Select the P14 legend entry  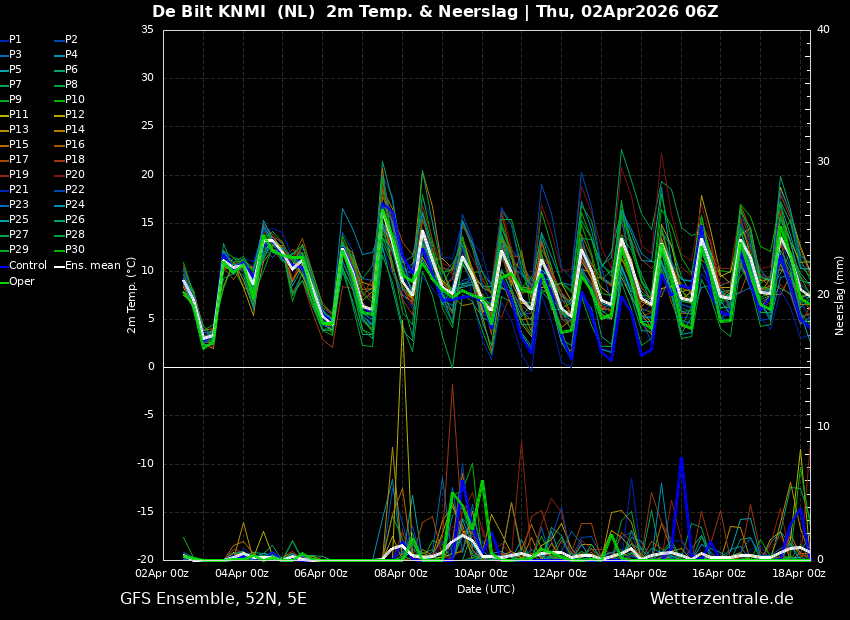pyautogui.click(x=75, y=130)
